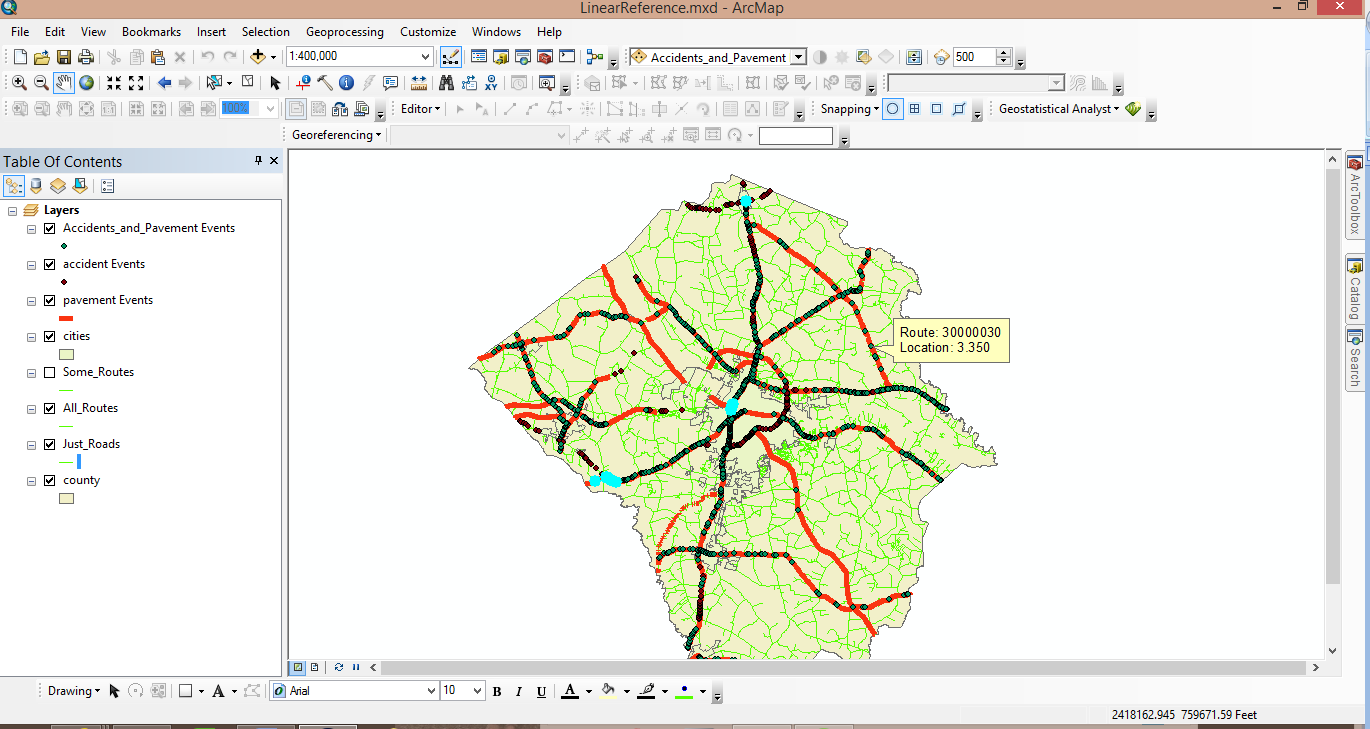Click the Fixed Zoom Out icon
The height and width of the screenshot is (729, 1370).
pos(137,83)
